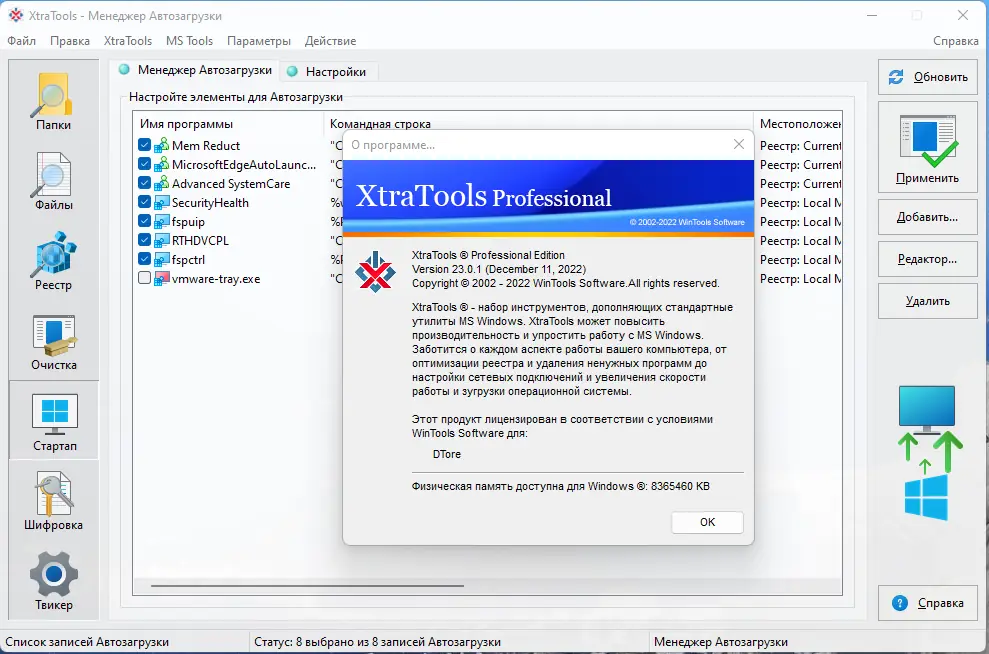Uncheck the fspctrl checkbox
The height and width of the screenshot is (654, 989).
(x=144, y=259)
